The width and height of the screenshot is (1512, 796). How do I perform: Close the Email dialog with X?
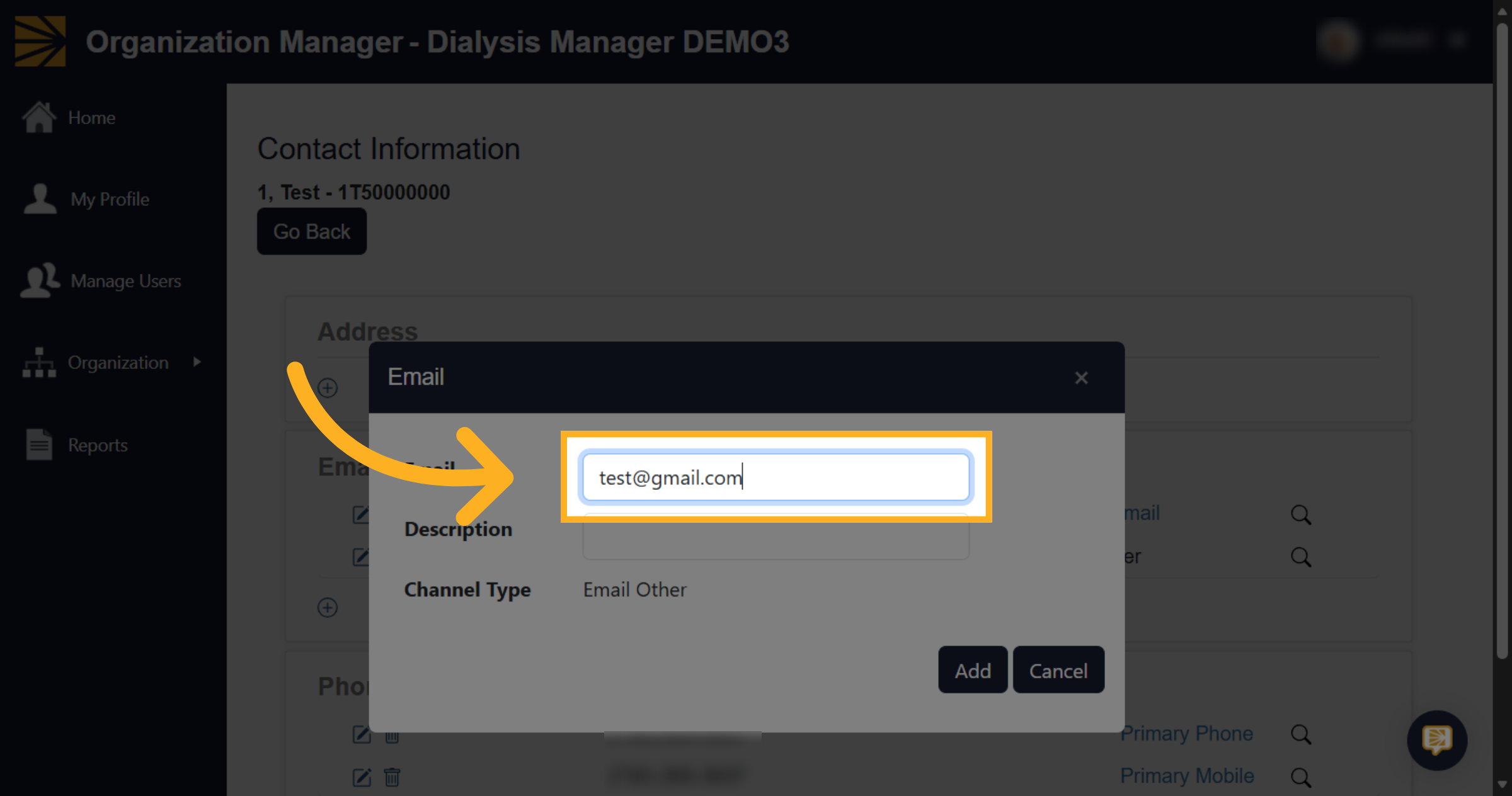(x=1081, y=378)
